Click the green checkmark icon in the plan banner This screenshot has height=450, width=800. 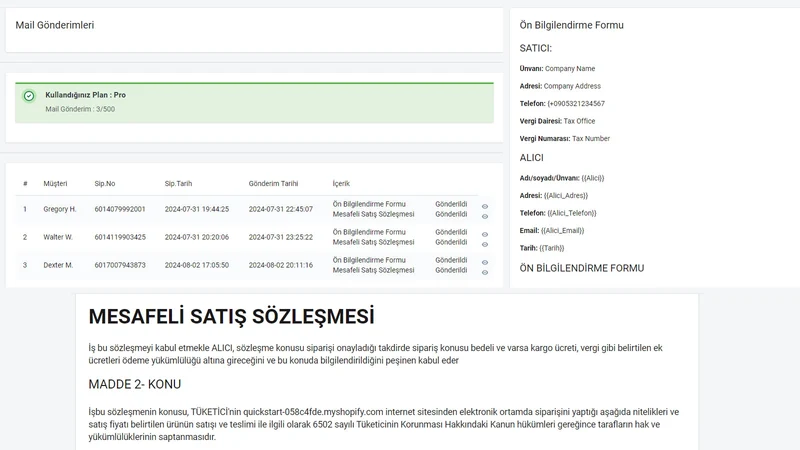[29, 96]
